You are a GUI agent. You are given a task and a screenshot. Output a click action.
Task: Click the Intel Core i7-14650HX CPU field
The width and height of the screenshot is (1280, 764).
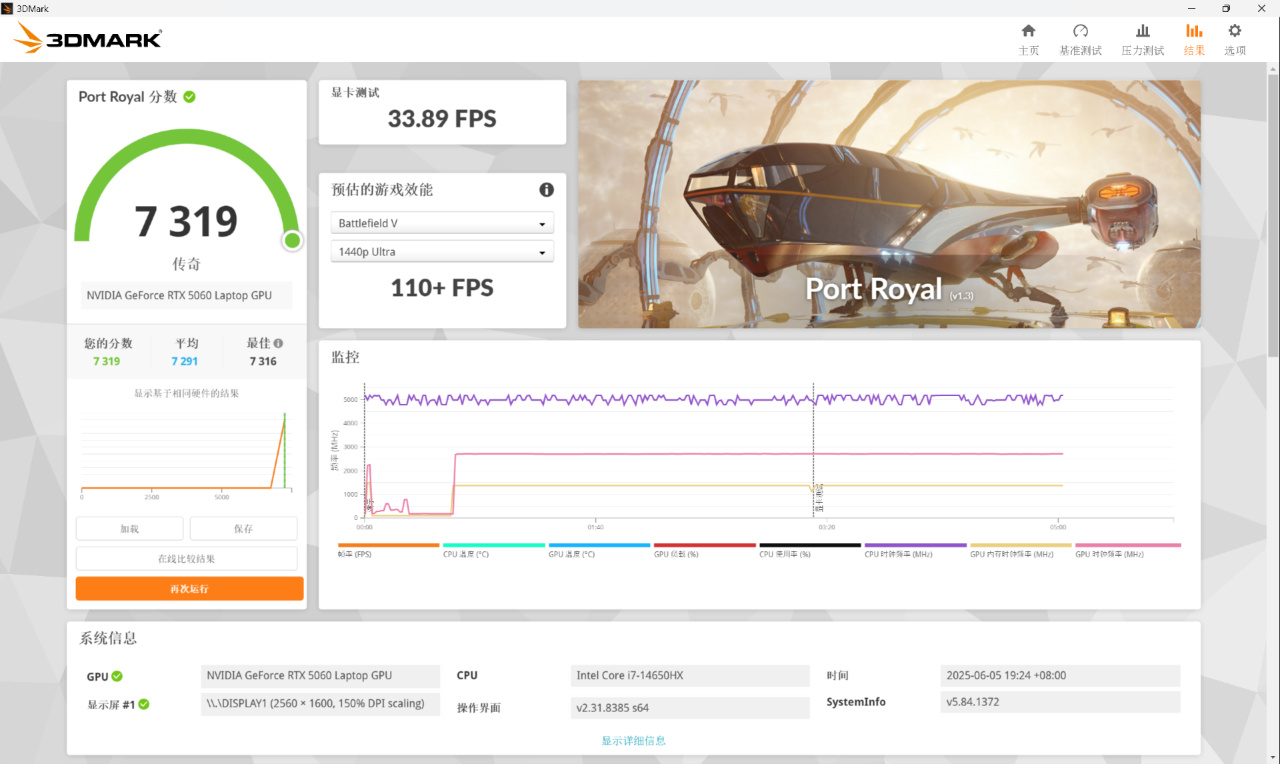[x=690, y=676]
